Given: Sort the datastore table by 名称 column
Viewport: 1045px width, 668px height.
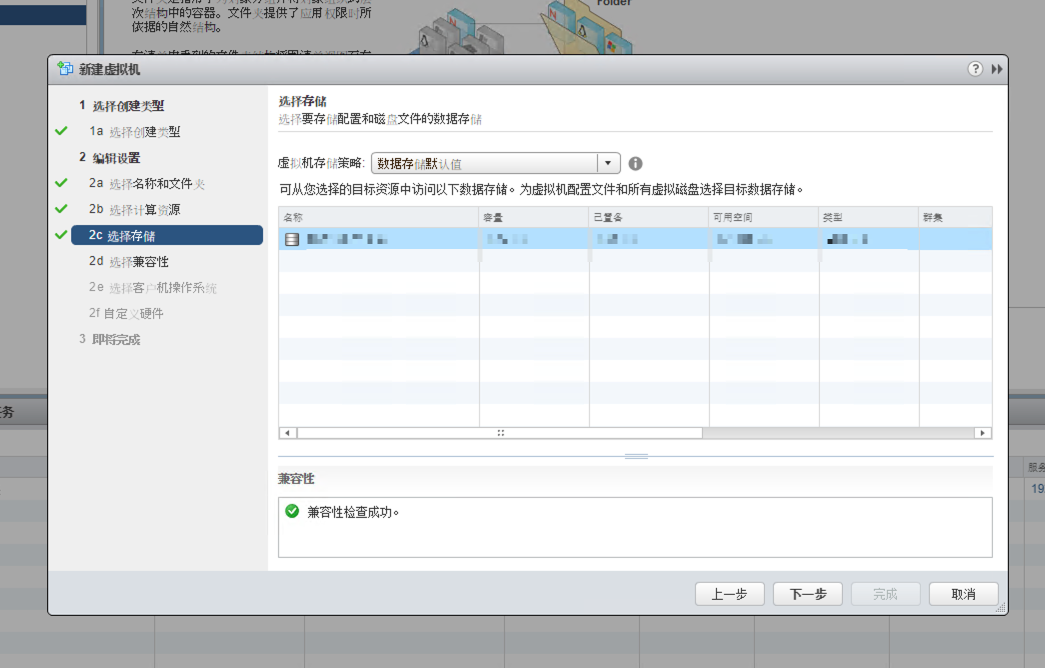Looking at the screenshot, I should (x=378, y=217).
